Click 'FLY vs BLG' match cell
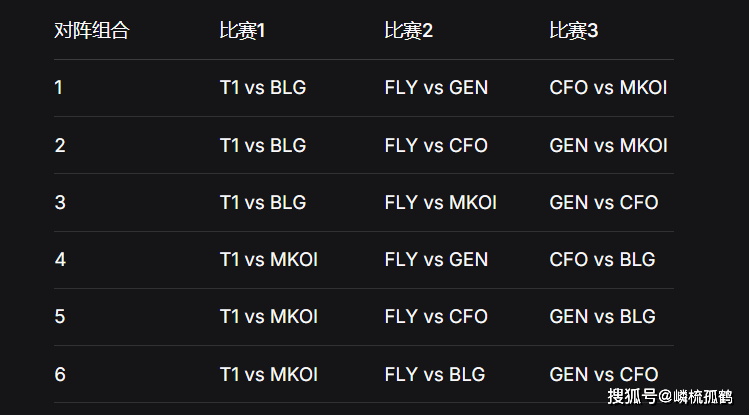749x415 pixels. click(434, 375)
